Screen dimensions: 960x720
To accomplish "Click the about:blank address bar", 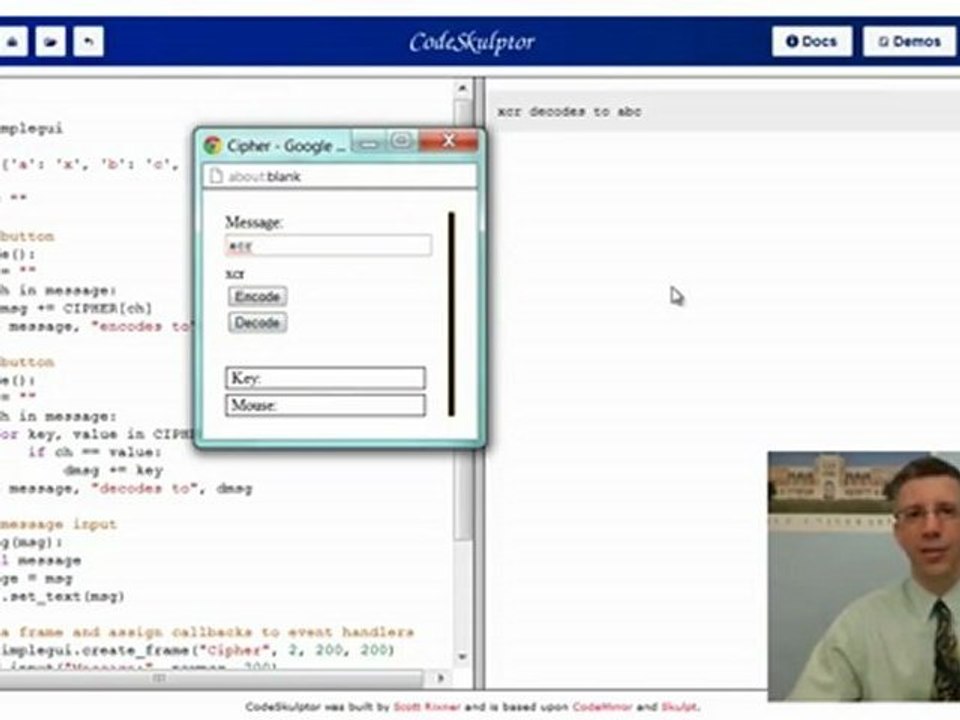I will pyautogui.click(x=340, y=176).
